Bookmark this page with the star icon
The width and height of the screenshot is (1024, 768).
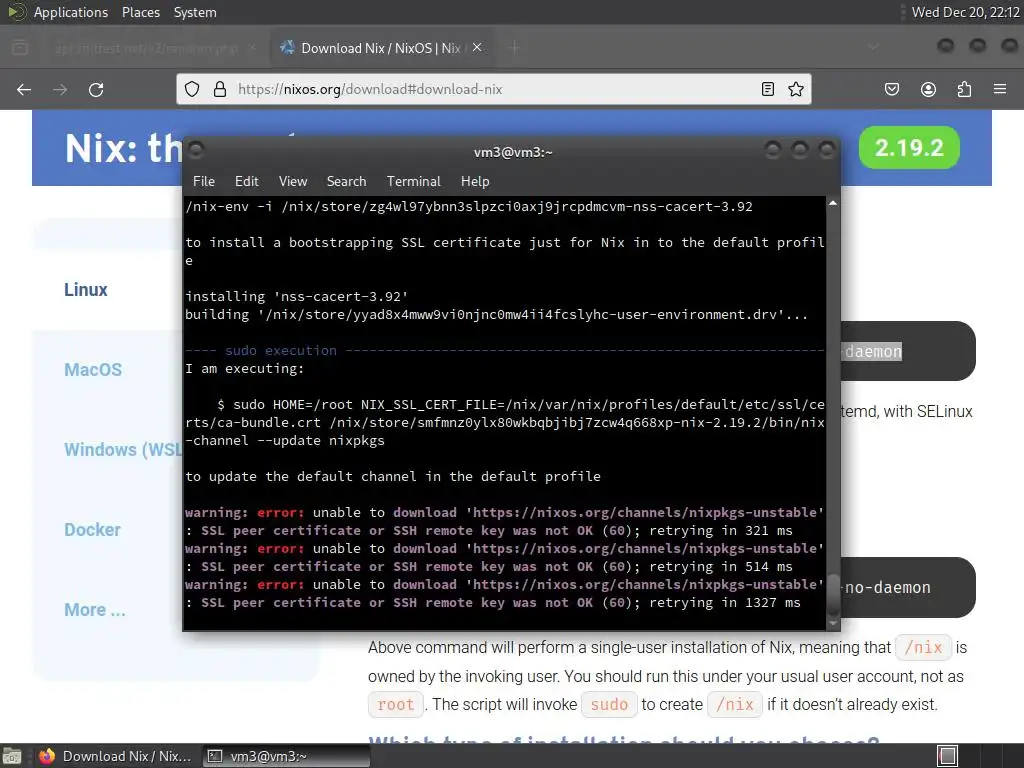click(795, 89)
